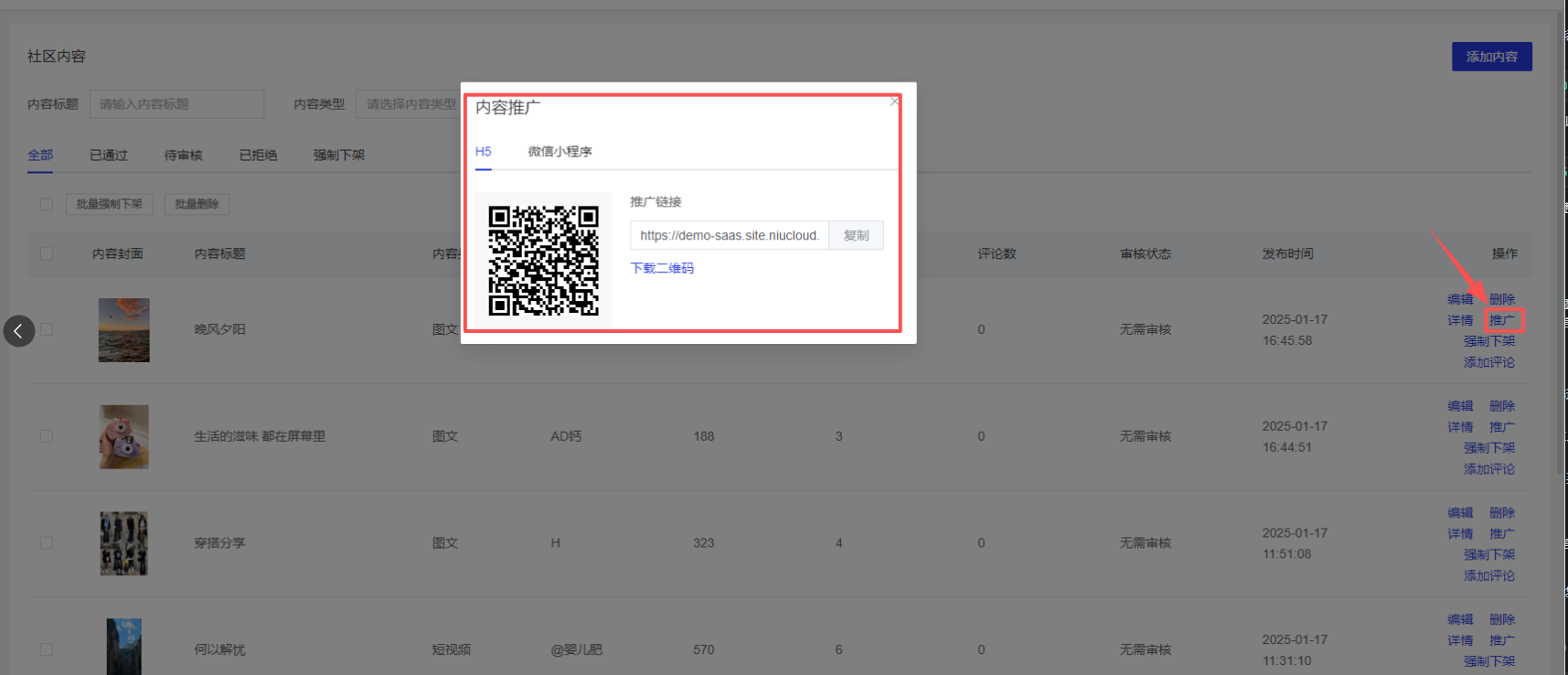
Task: Click the page vertical scrollbar
Action: tap(1561, 238)
